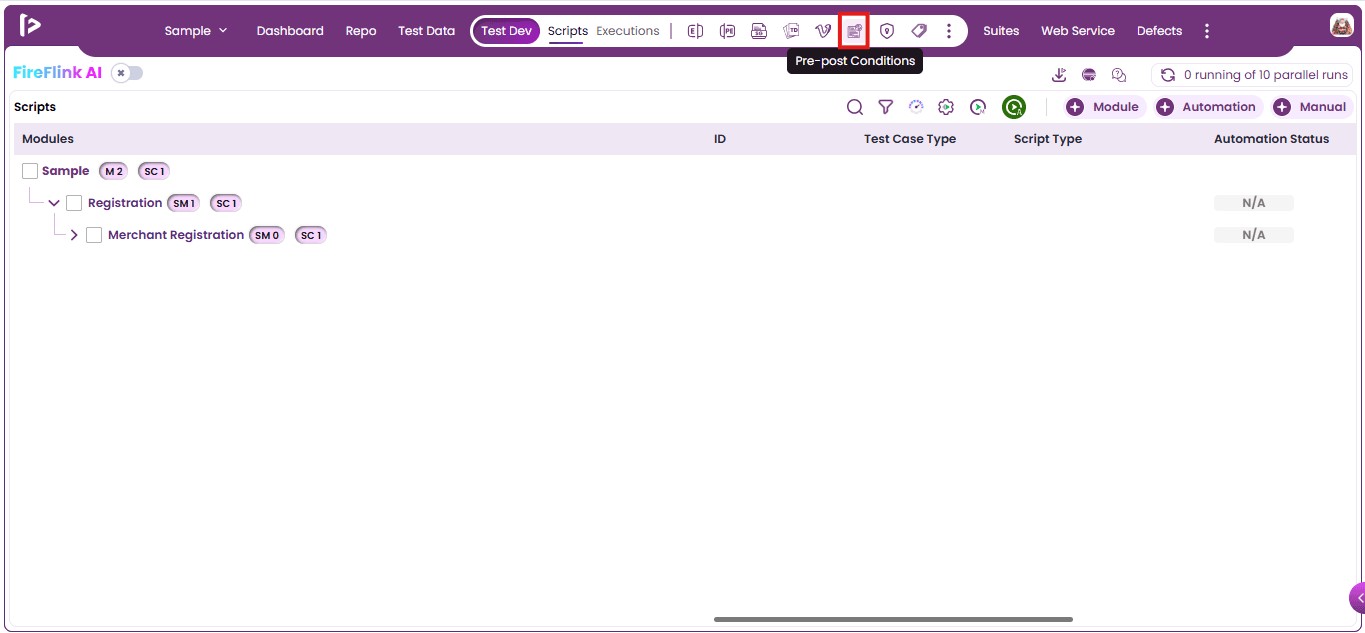The image size is (1365, 633).
Task: Open the Web Service menu
Action: 1078,31
